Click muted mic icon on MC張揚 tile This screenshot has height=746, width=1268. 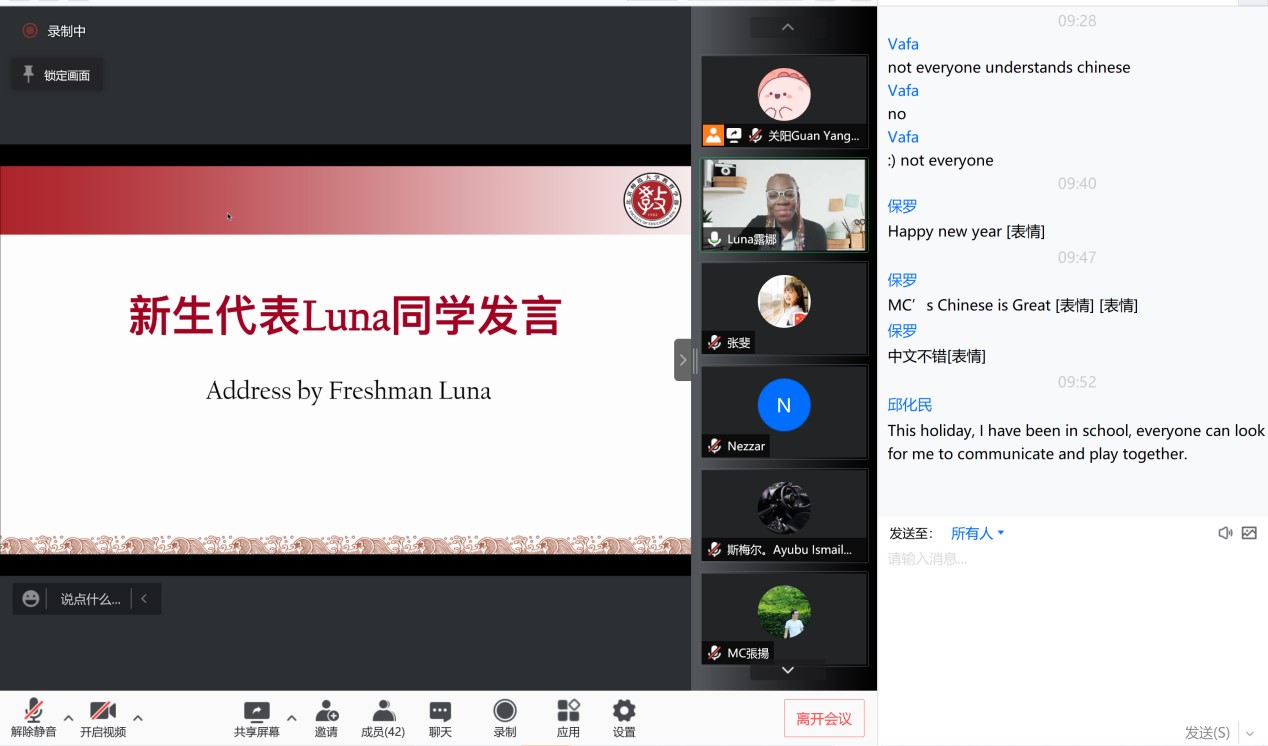pyautogui.click(x=714, y=653)
